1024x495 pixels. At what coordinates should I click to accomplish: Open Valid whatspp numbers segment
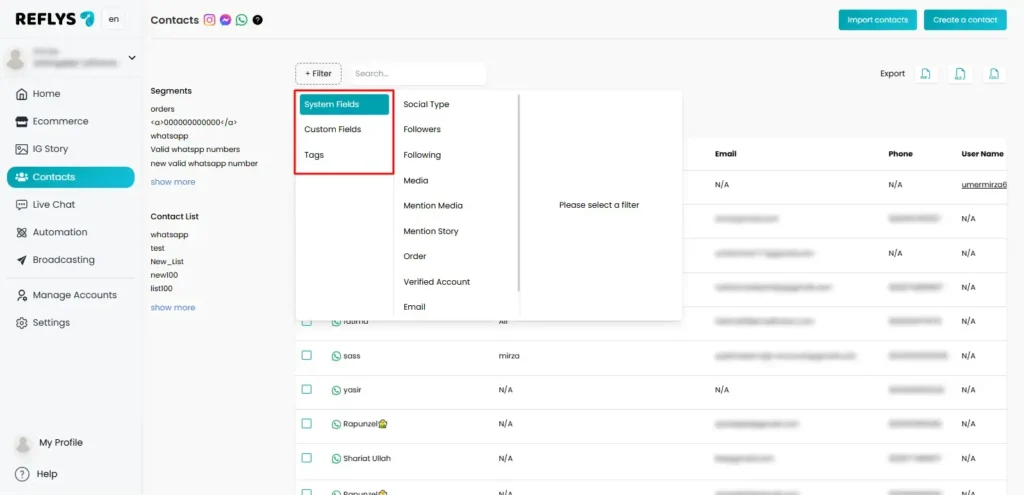pos(195,150)
